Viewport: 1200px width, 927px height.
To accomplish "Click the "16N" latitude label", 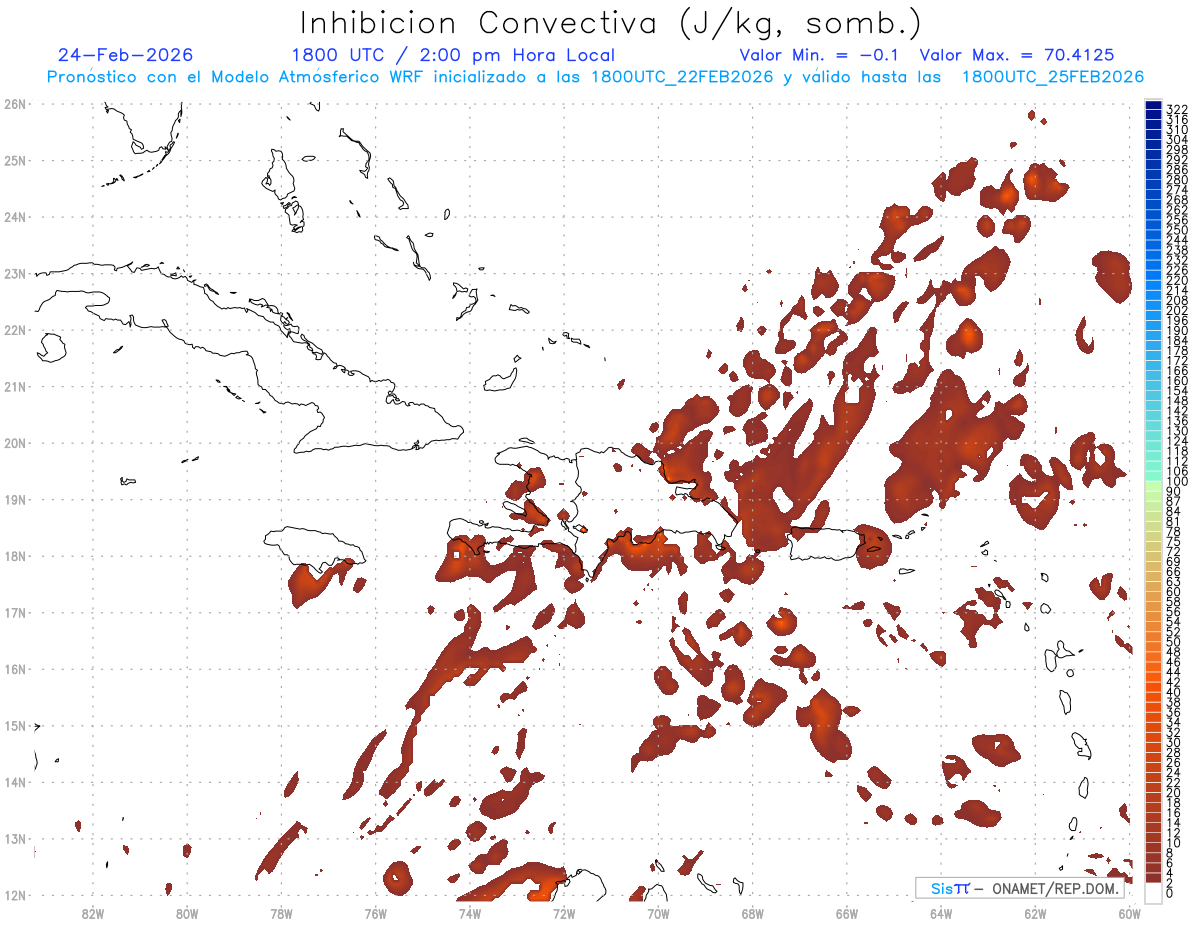I will [14, 669].
